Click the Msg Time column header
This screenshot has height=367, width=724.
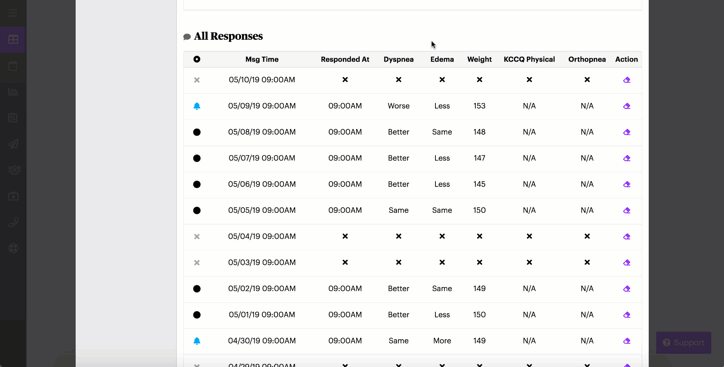click(x=262, y=59)
